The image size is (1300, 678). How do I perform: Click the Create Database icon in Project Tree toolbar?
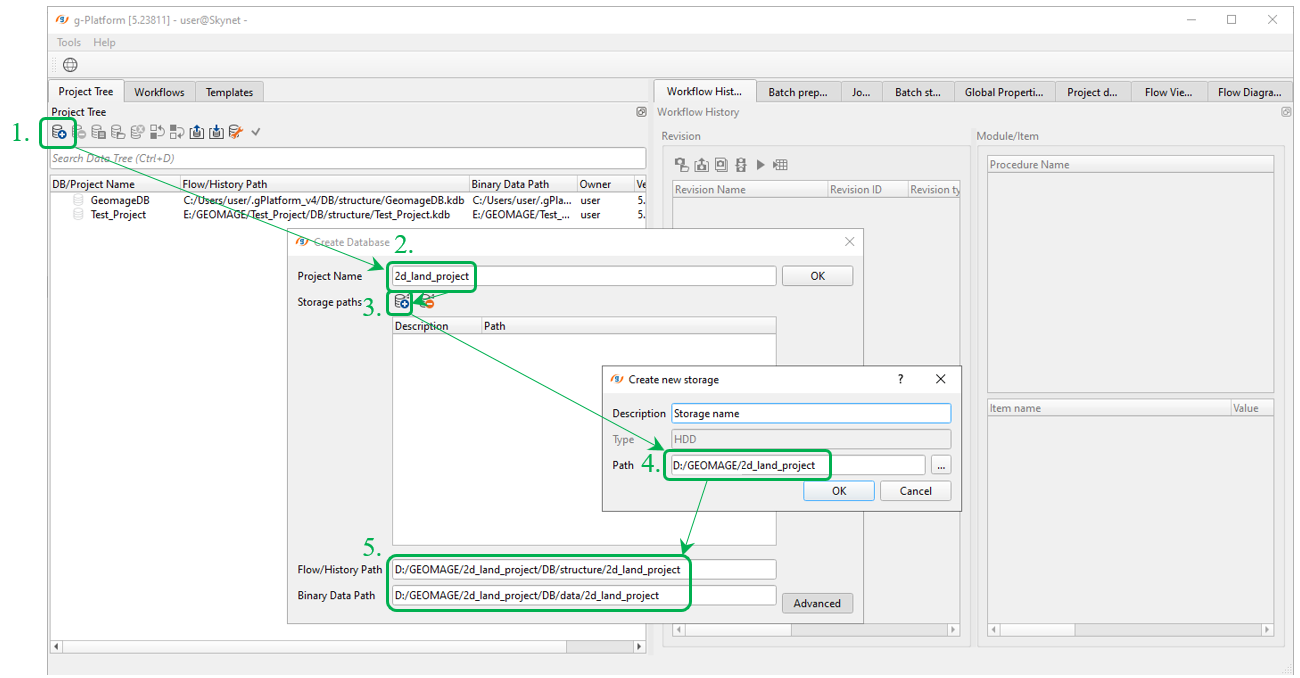click(x=59, y=132)
